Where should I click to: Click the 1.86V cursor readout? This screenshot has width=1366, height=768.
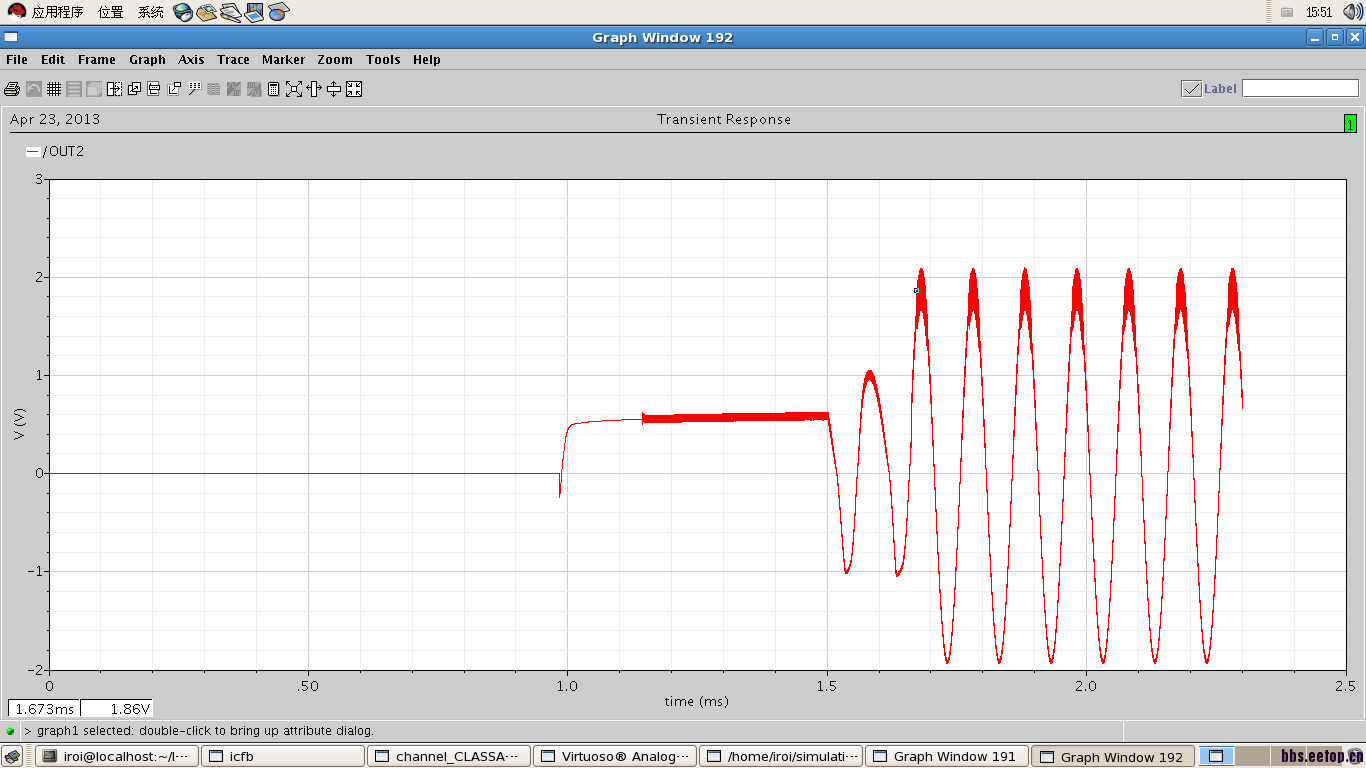point(117,709)
